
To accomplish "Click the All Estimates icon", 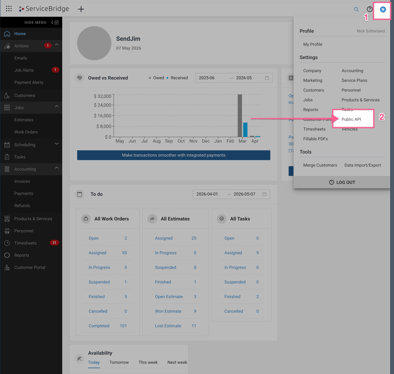I will pyautogui.click(x=152, y=219).
